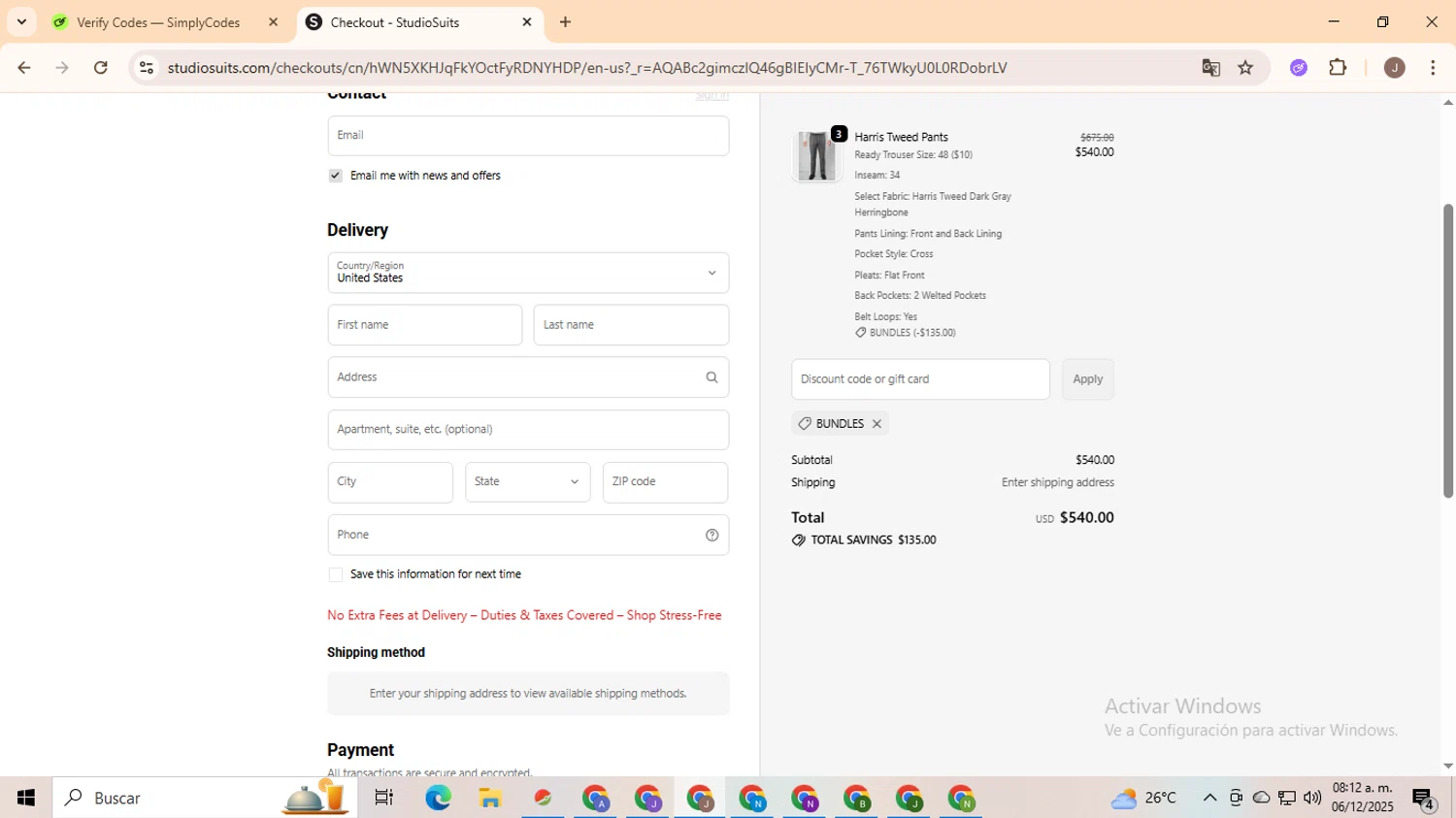Screen dimensions: 1456x818
Task: Click the First name field
Action: pos(425,325)
